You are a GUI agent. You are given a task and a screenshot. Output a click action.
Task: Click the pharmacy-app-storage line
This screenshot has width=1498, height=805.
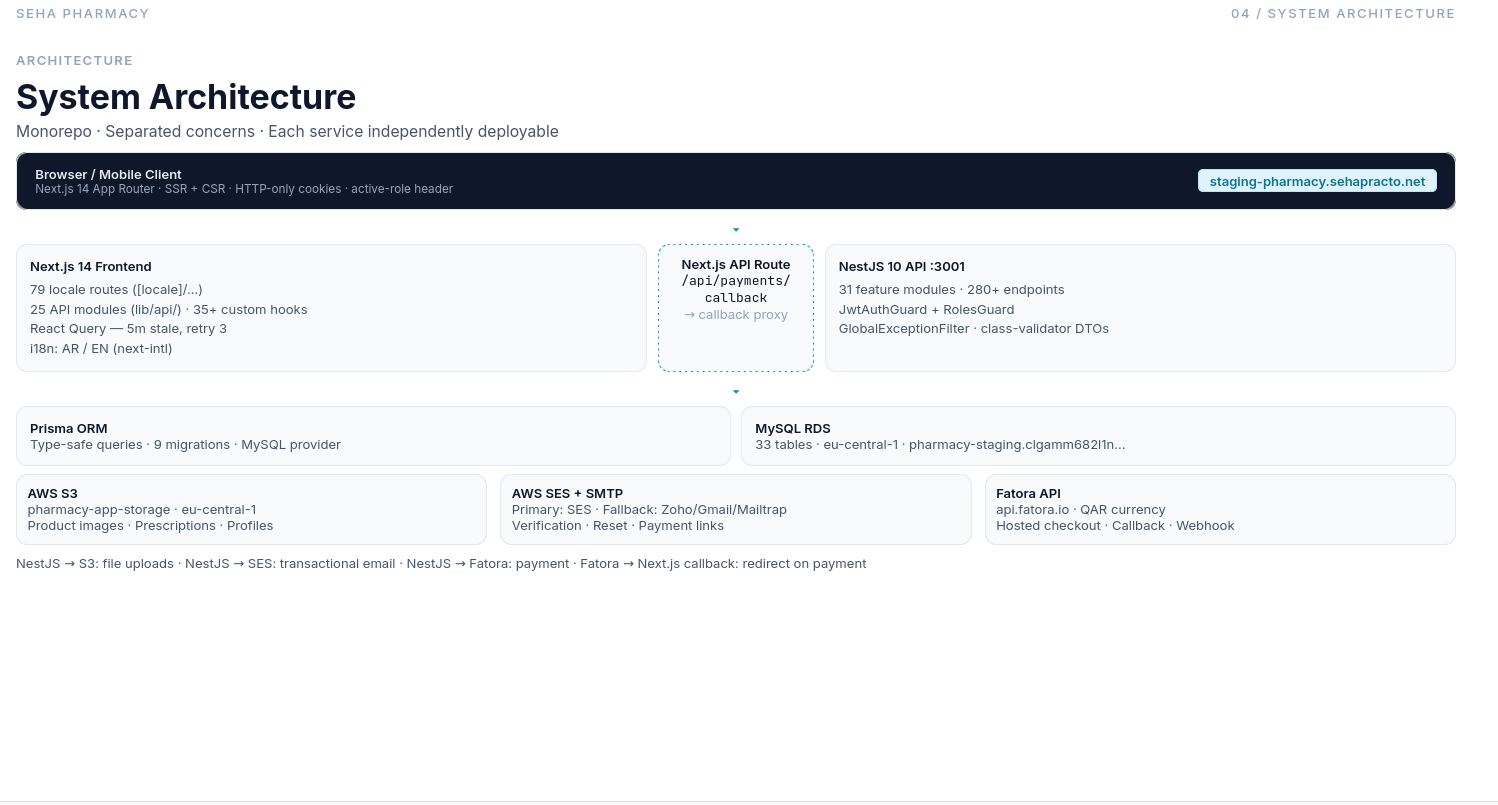(x=142, y=510)
